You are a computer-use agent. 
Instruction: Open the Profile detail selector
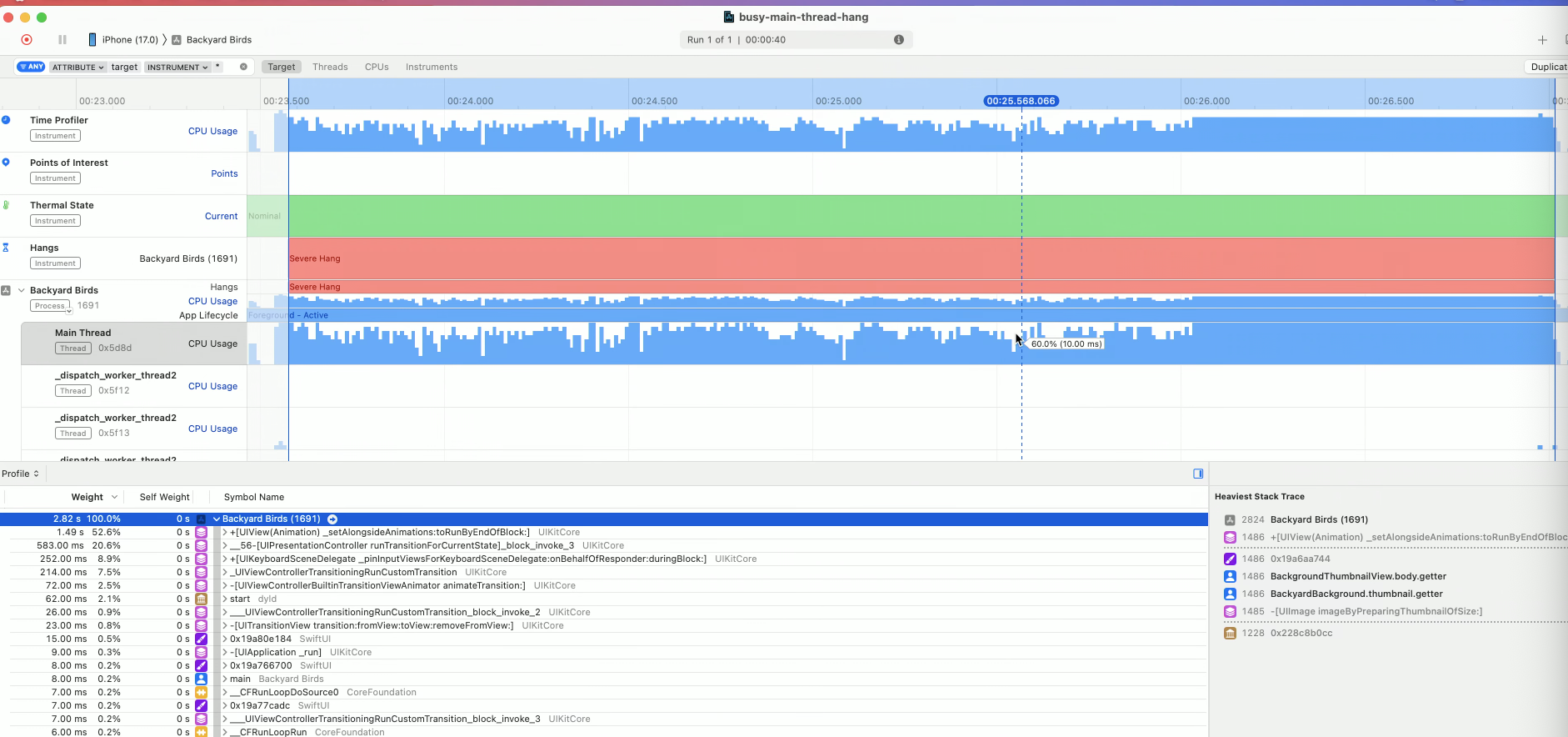(x=21, y=474)
